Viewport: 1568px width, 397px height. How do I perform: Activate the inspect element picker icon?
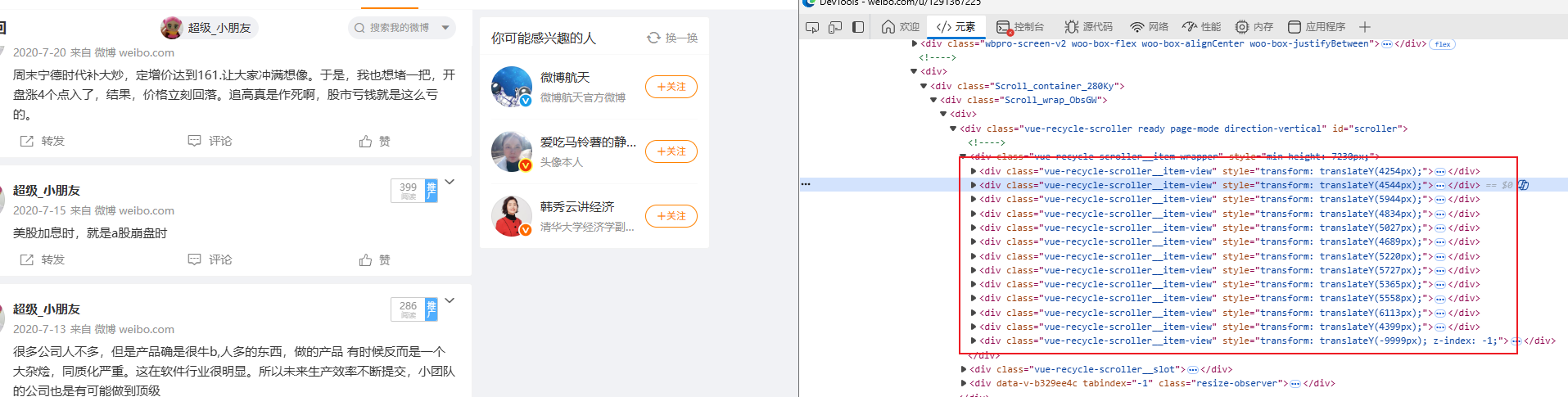(x=812, y=27)
